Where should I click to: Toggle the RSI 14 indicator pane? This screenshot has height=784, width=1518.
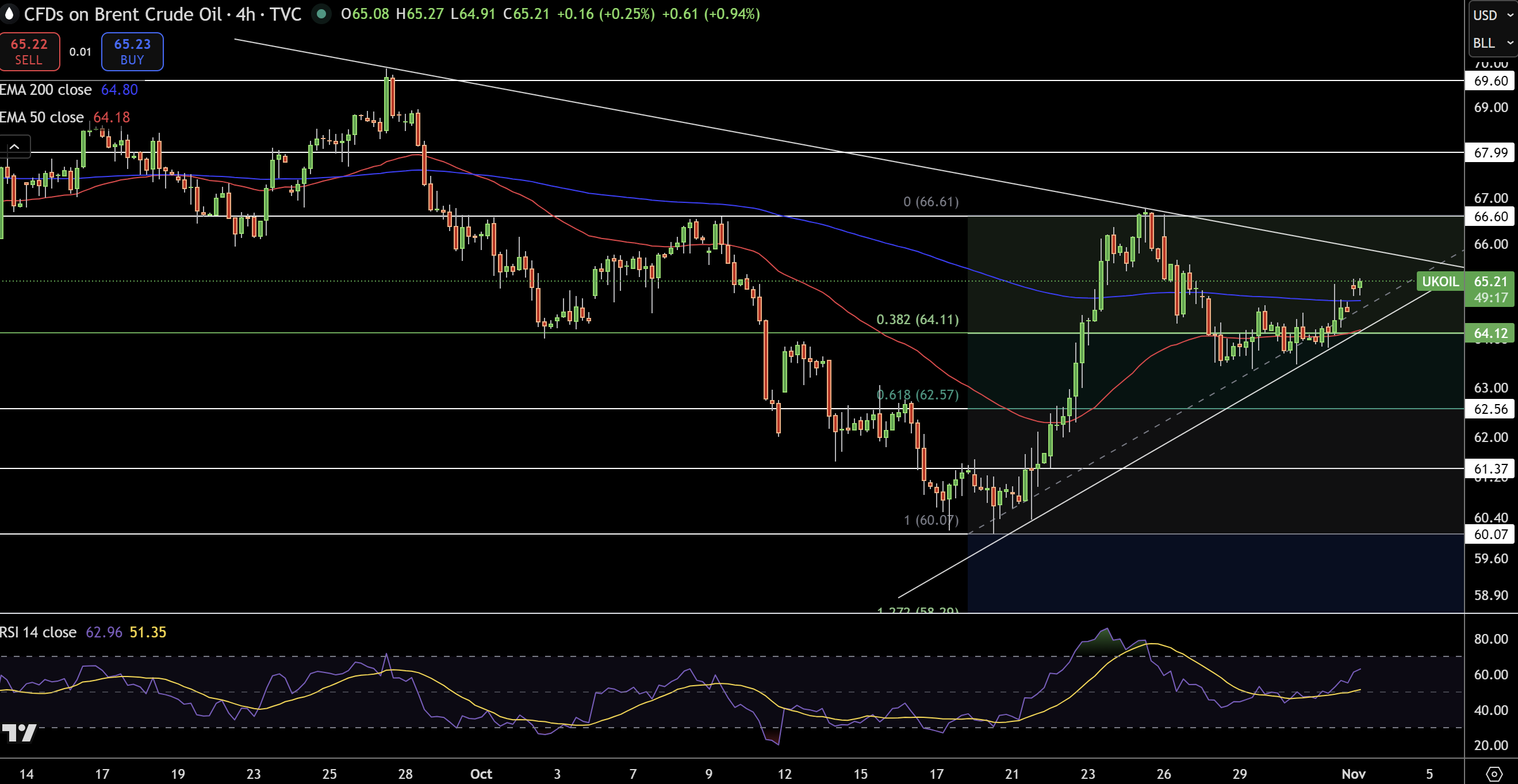pos(38,632)
